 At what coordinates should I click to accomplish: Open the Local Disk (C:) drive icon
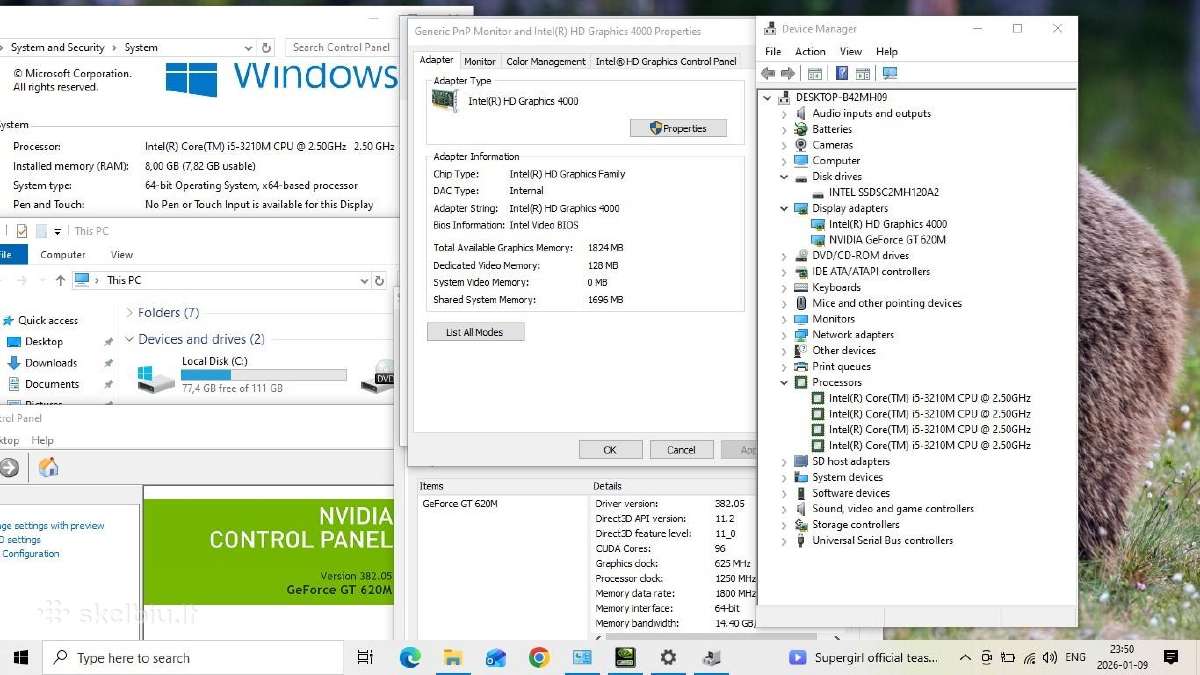click(x=156, y=378)
